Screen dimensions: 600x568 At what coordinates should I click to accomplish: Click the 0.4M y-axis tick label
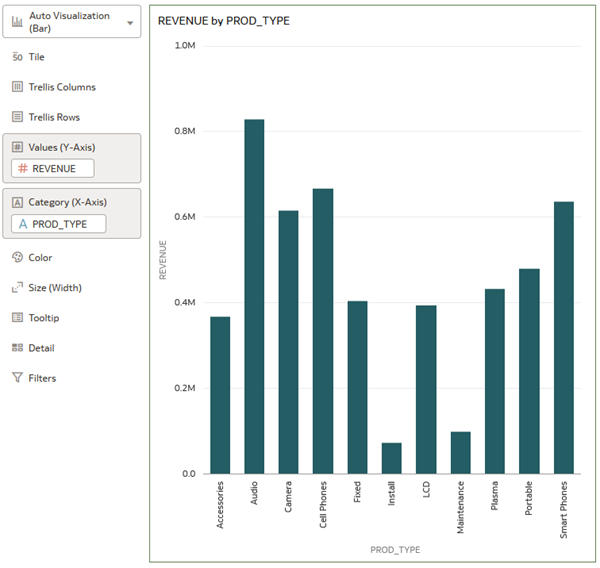click(185, 302)
